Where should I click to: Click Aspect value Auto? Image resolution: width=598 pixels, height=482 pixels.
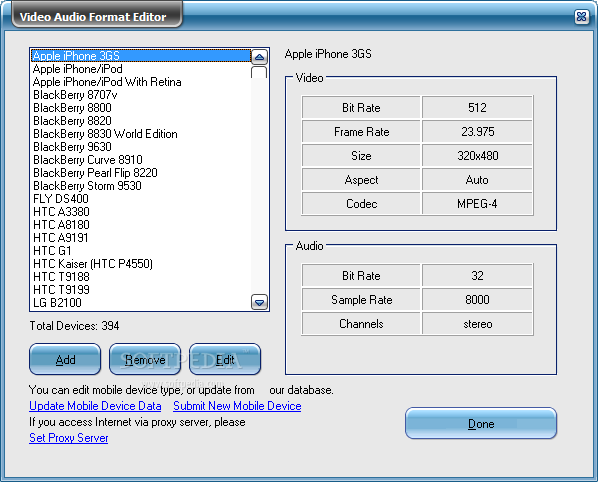click(477, 180)
